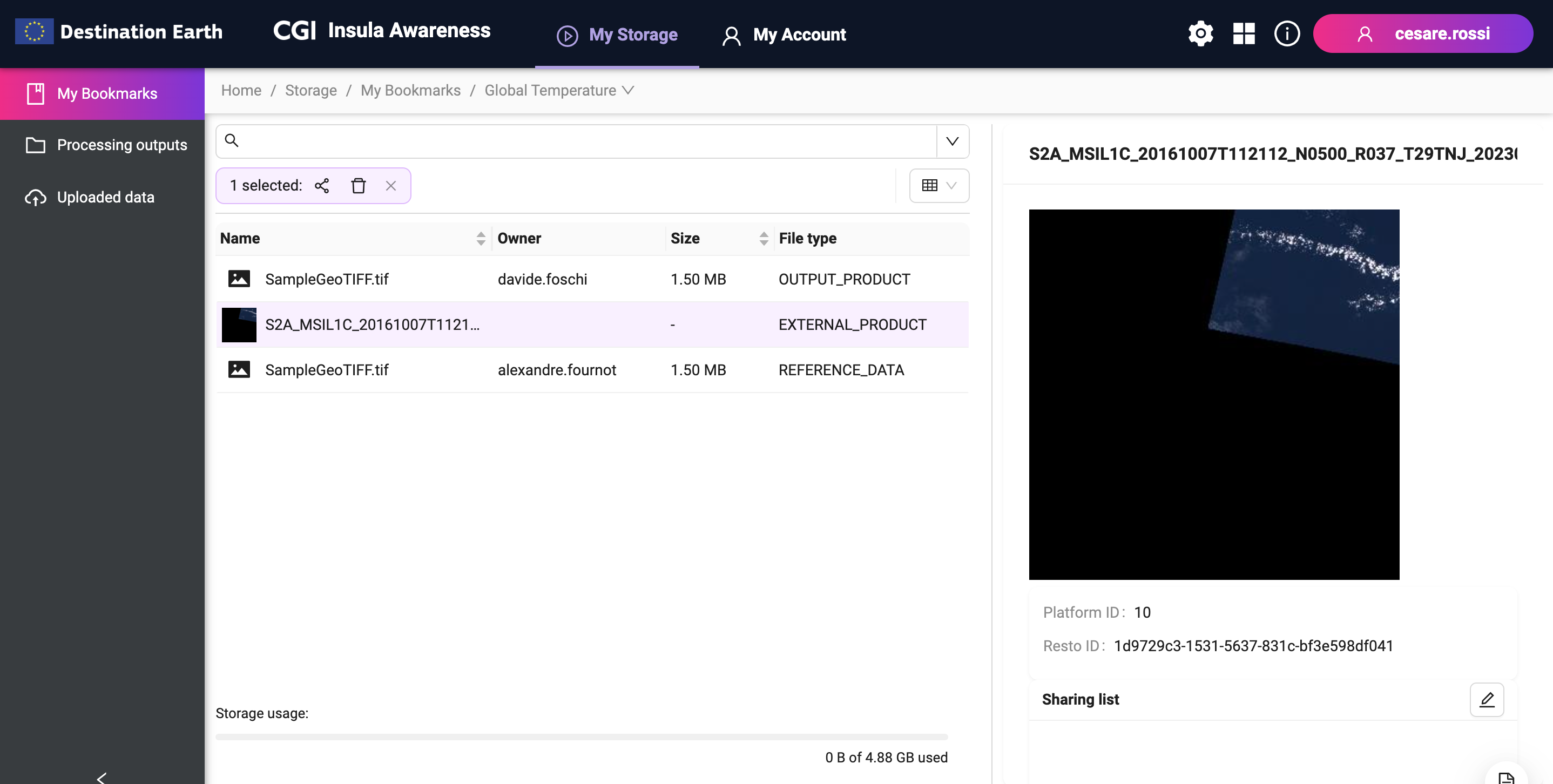Click inside the search input field
The image size is (1553, 784).
coord(576,141)
